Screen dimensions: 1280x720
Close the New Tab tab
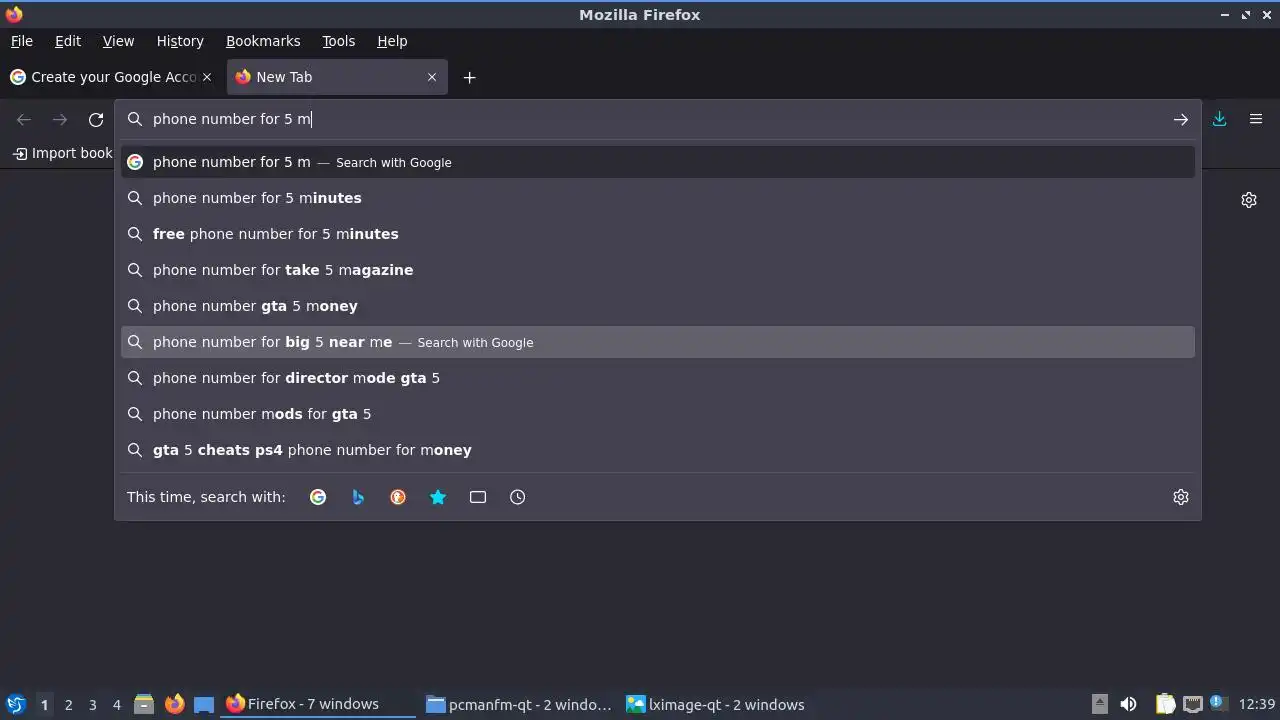432,77
